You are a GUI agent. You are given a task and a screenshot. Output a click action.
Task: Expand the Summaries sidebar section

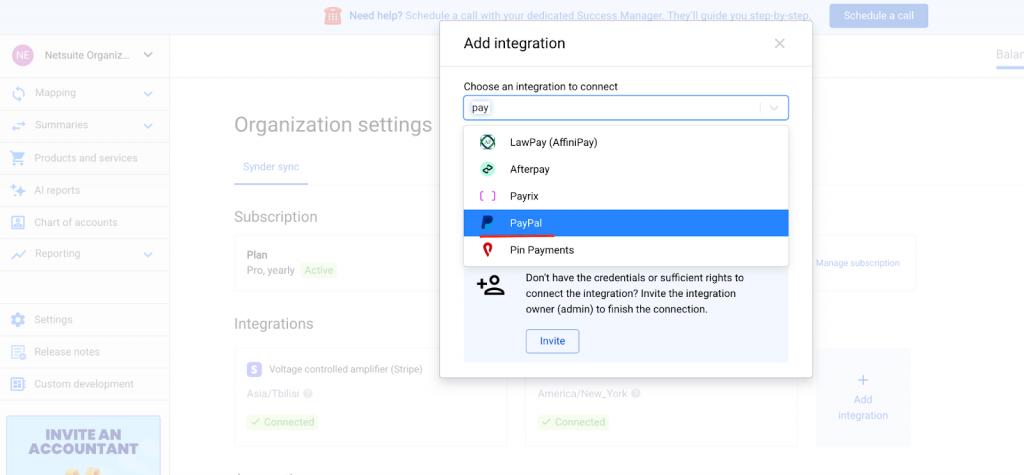147,125
